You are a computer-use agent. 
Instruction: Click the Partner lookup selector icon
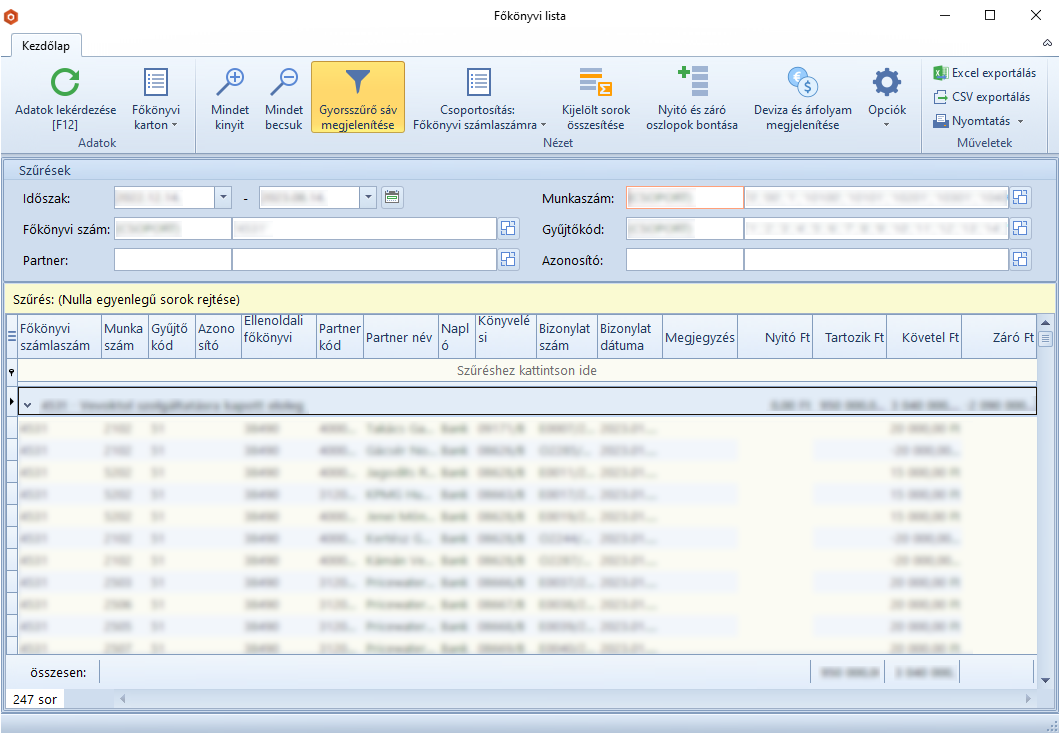[508, 260]
